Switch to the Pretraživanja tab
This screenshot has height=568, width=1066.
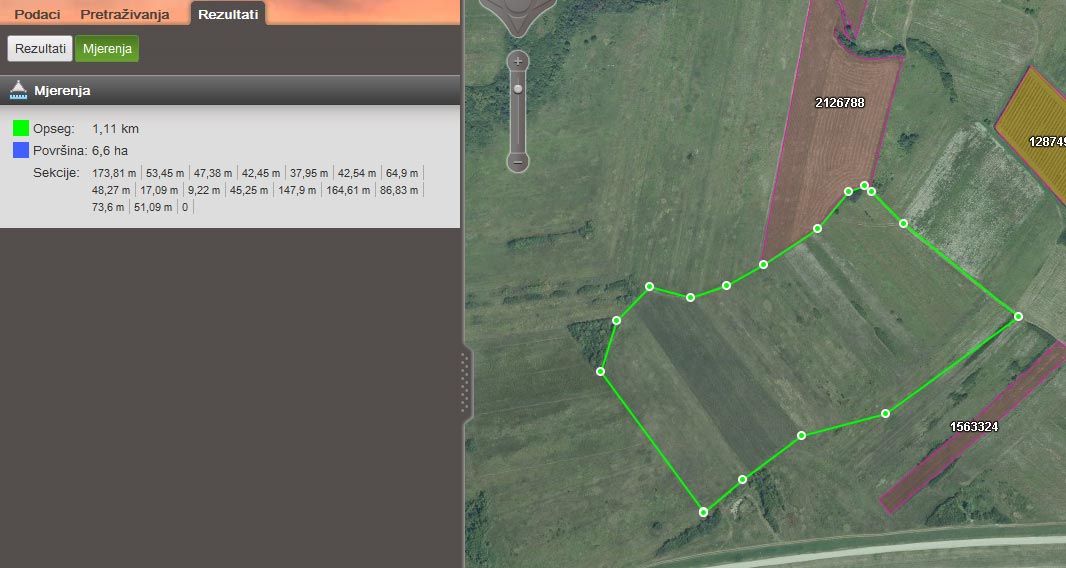(125, 14)
